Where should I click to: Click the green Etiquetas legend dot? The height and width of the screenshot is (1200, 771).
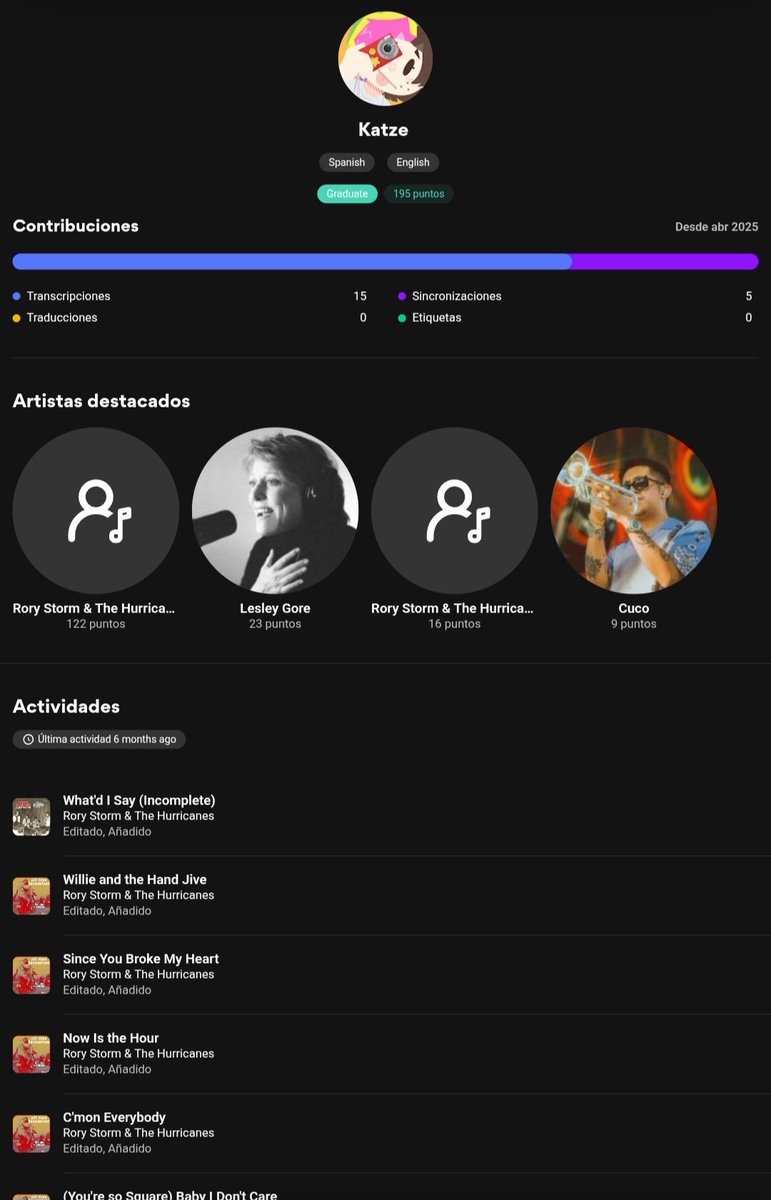[x=402, y=318]
